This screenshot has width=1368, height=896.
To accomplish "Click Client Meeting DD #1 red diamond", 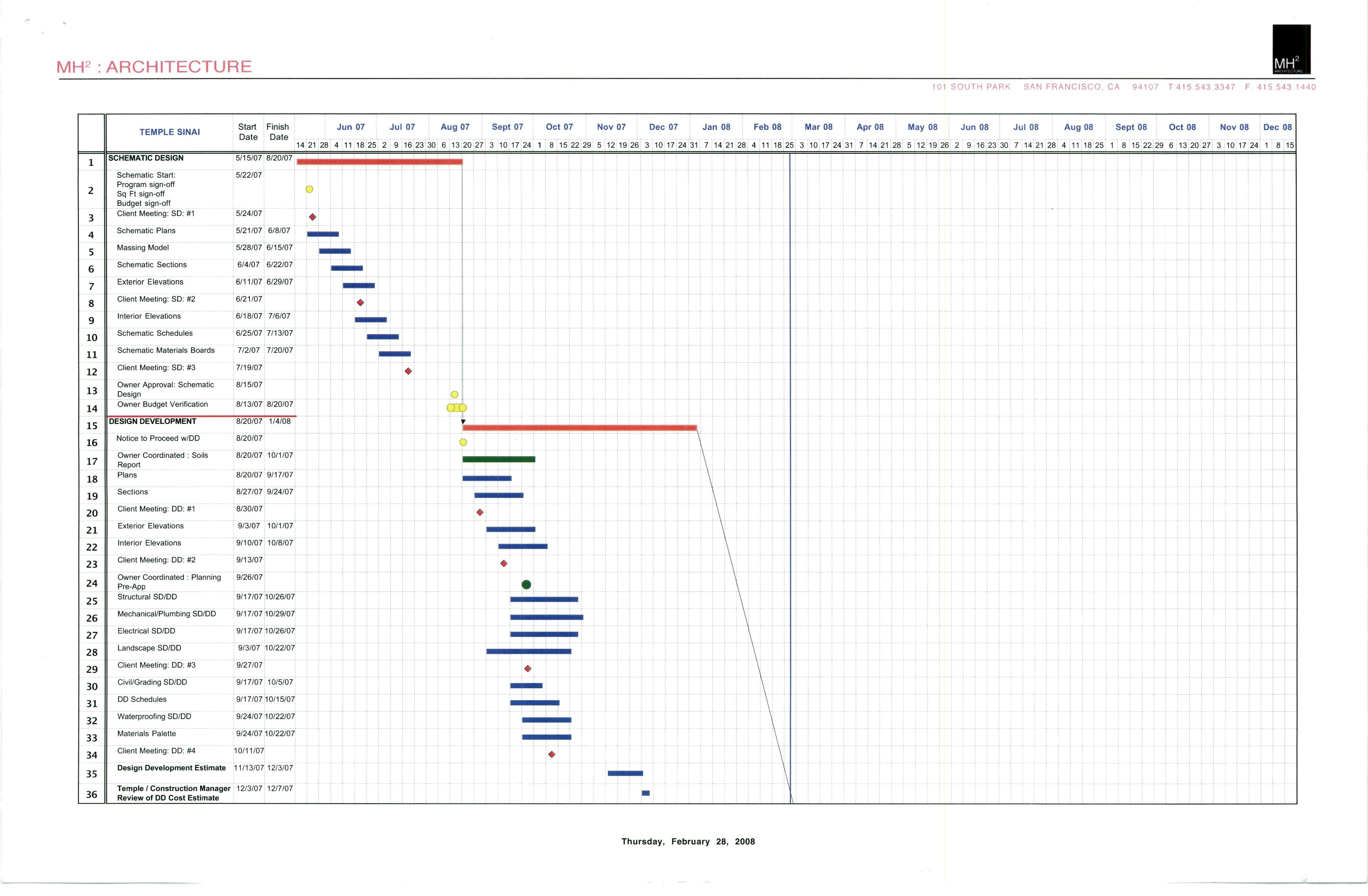I will [480, 513].
